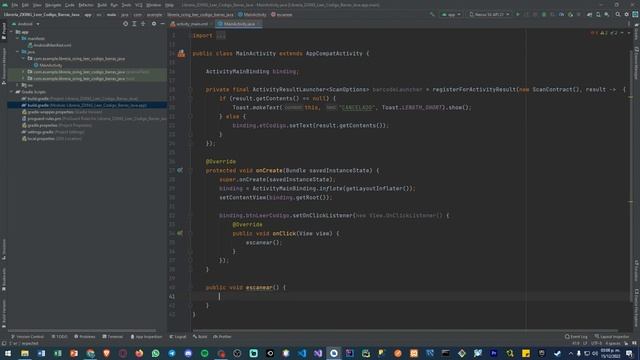The width and height of the screenshot is (640, 360).
Task: Click the account avatar icon in toolbar
Action: [x=635, y=14]
